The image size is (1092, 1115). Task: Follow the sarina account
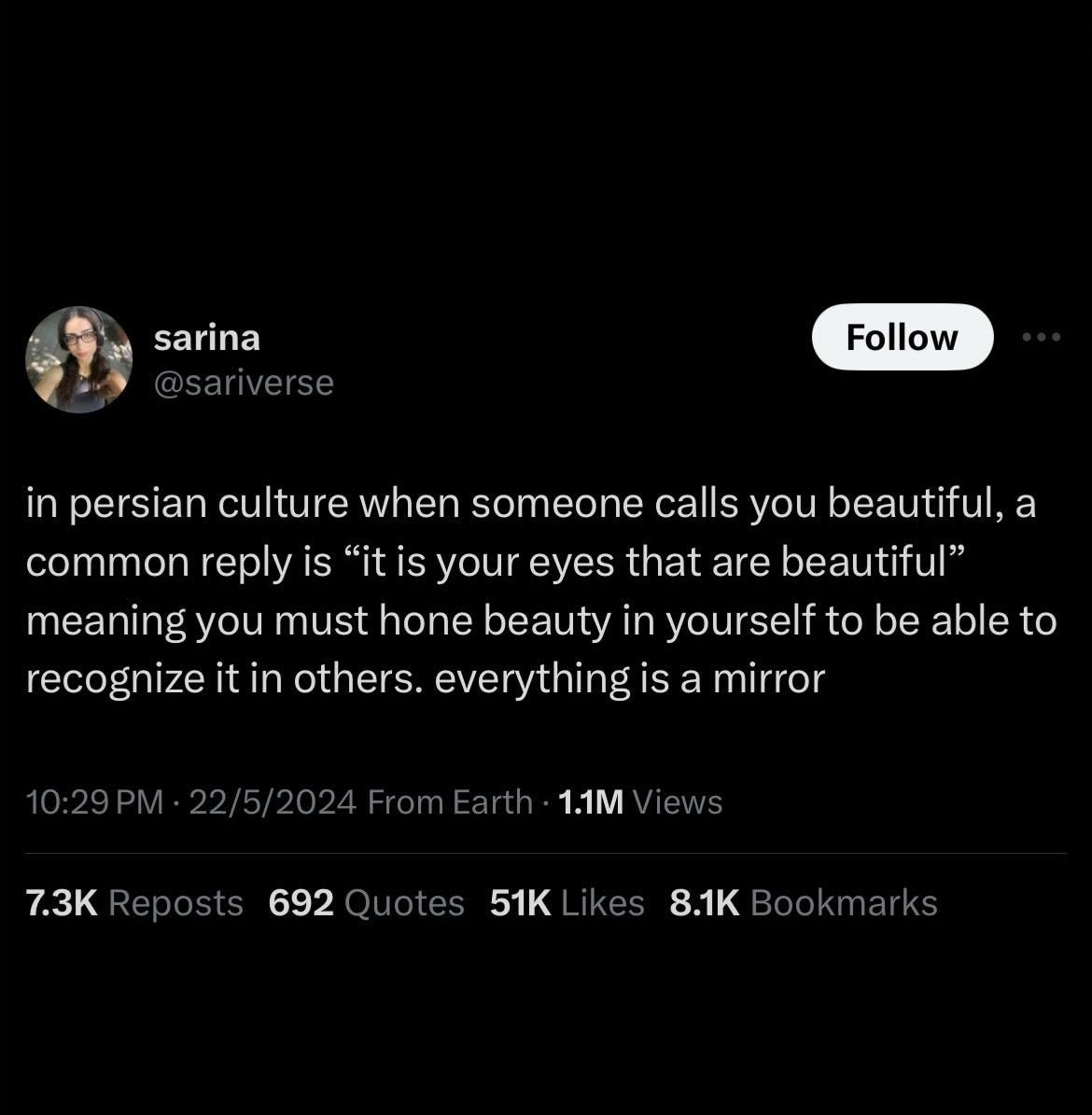902,337
